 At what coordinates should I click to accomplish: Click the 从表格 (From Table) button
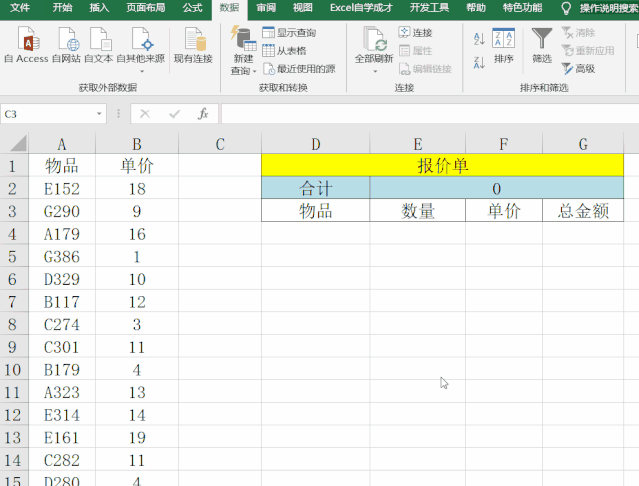[x=285, y=51]
